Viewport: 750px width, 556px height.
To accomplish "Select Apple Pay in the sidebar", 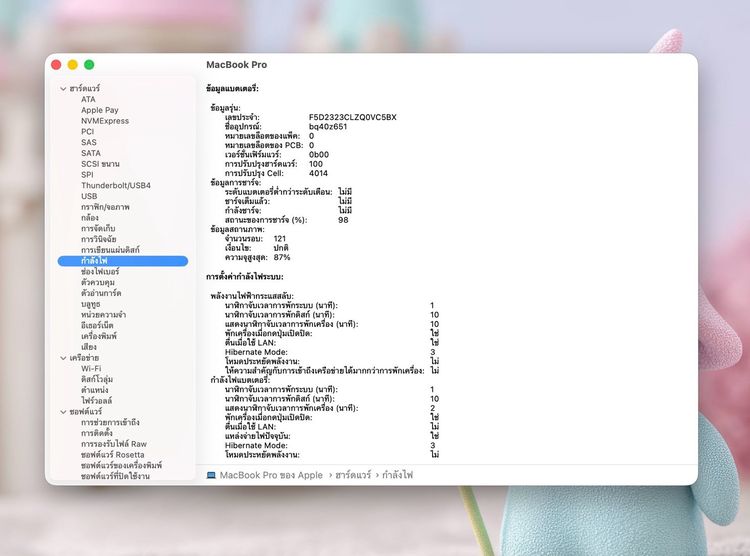I will pos(99,110).
